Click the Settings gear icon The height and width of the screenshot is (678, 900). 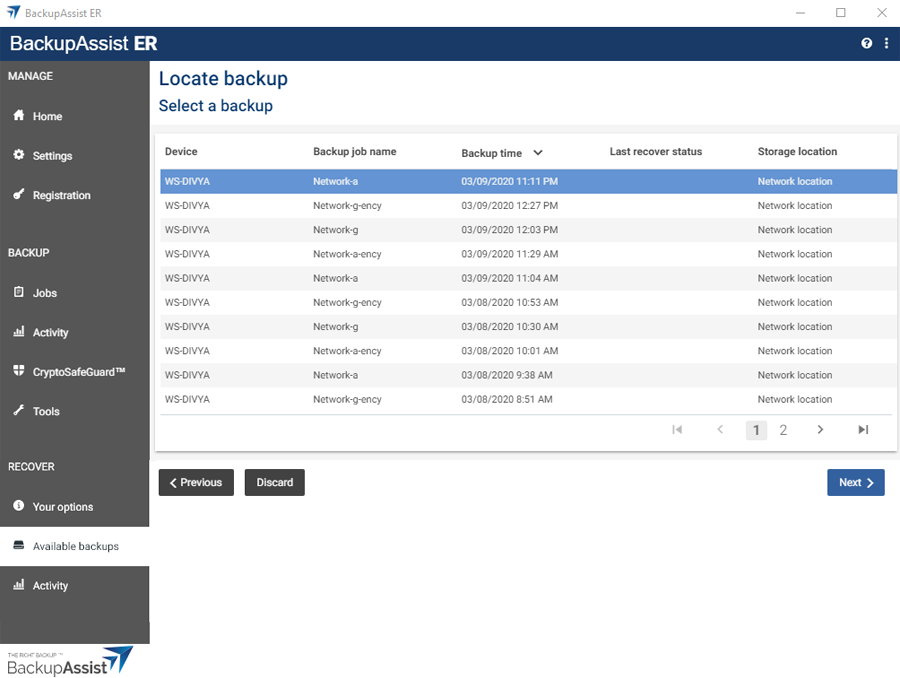coord(19,155)
